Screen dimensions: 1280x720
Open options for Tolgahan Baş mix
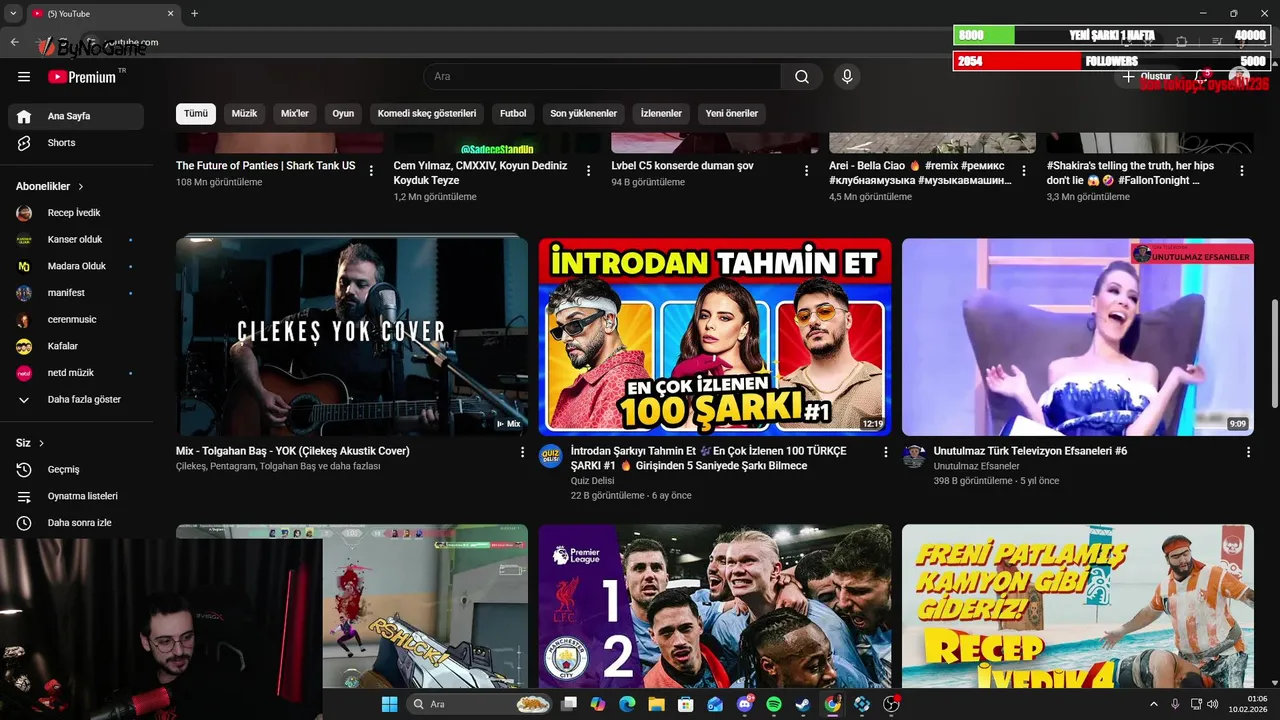pyautogui.click(x=522, y=452)
